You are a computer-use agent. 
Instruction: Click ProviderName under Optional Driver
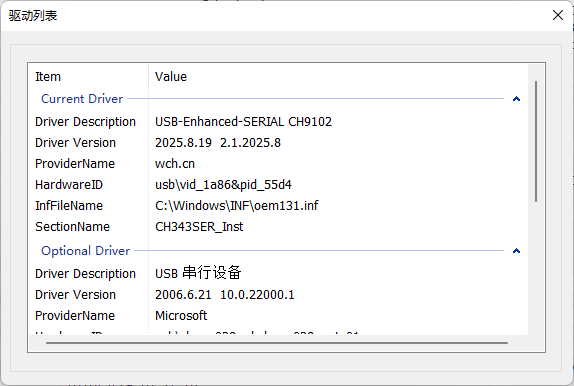(75, 316)
